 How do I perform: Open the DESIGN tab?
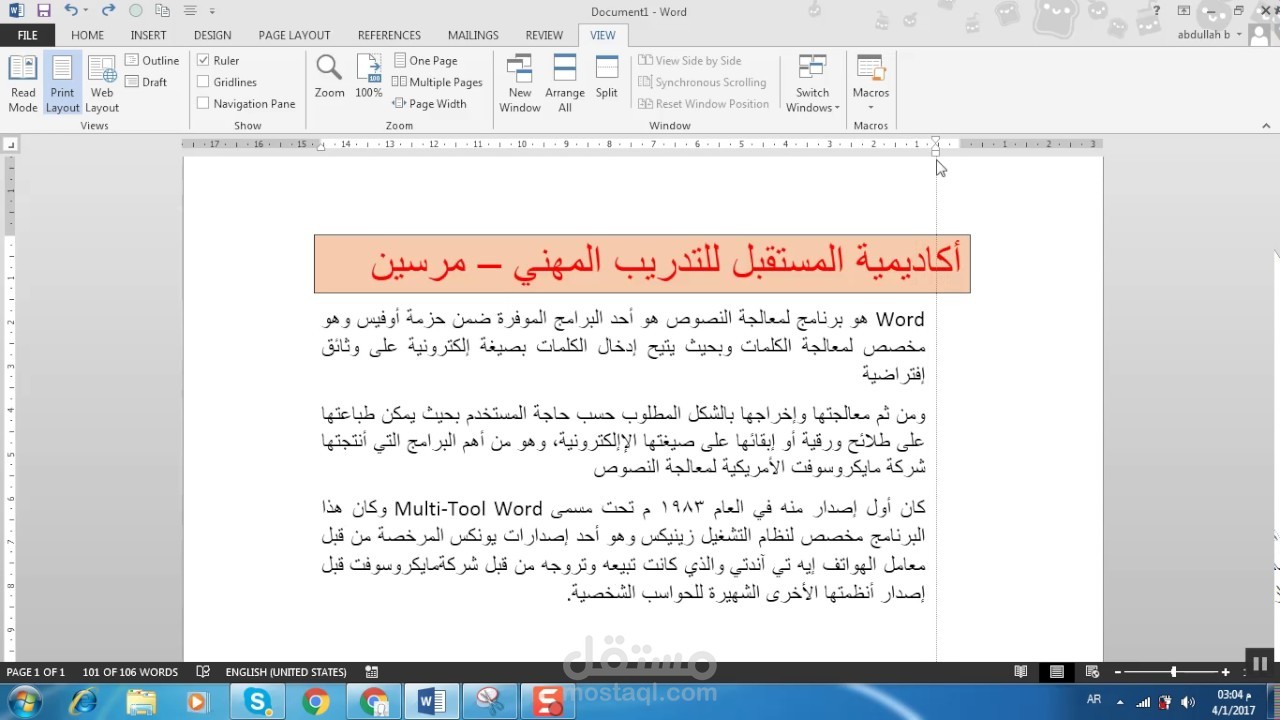click(212, 35)
